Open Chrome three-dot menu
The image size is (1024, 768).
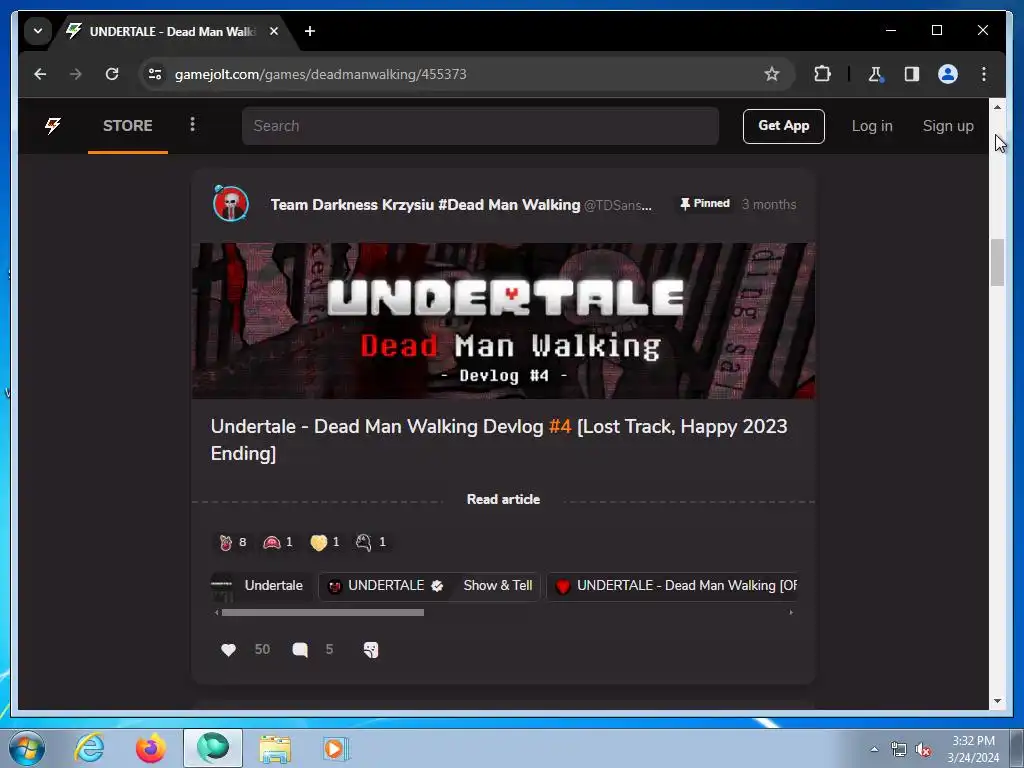[x=984, y=74]
